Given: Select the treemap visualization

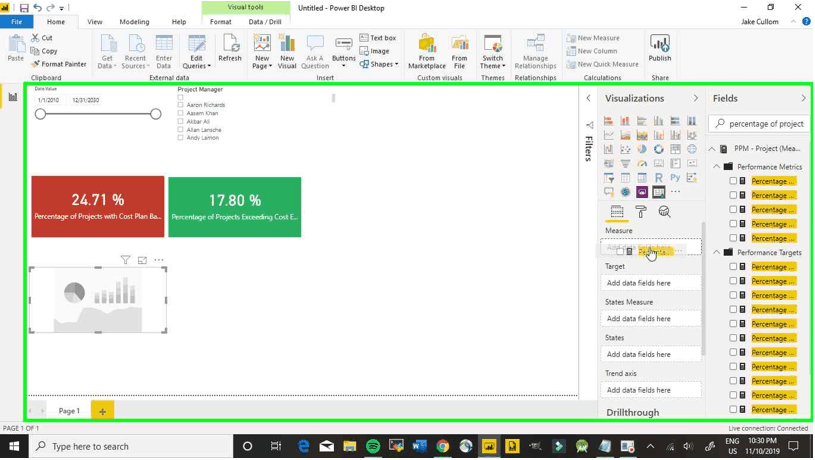Looking at the screenshot, I should 675,149.
